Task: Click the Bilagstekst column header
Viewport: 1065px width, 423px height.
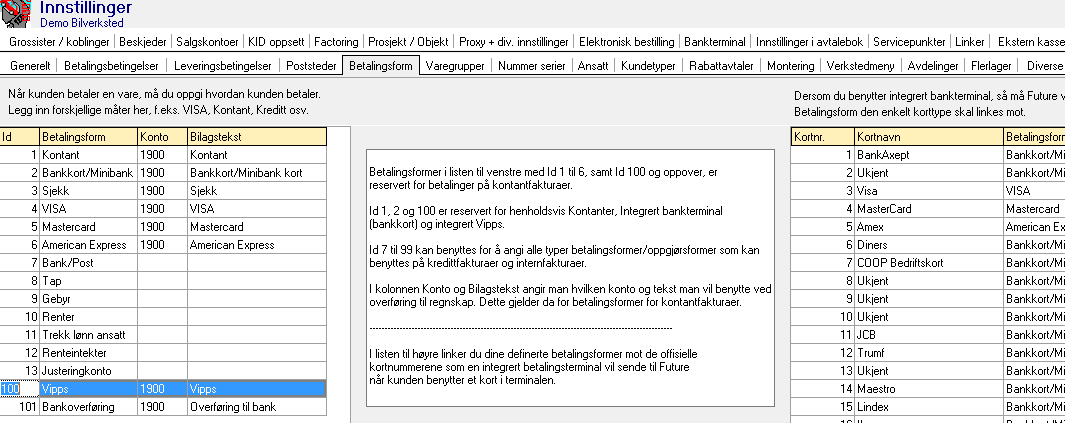Action: pyautogui.click(x=257, y=137)
